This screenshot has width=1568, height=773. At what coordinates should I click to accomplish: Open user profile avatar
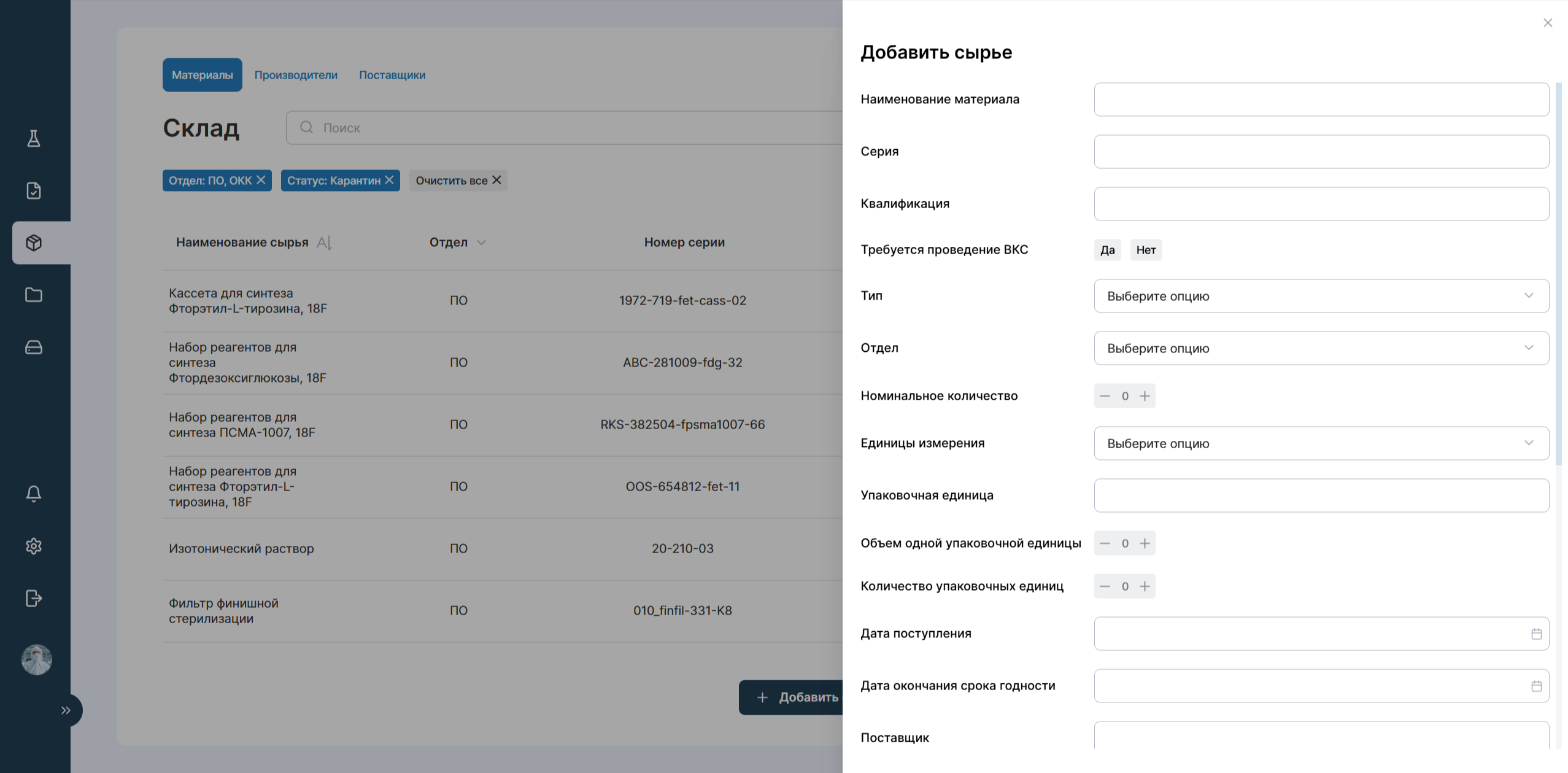[x=37, y=659]
